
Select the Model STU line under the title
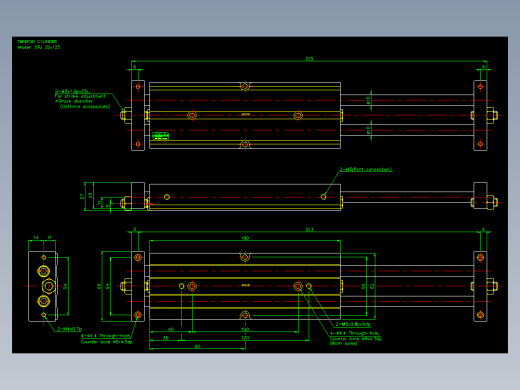(39, 47)
